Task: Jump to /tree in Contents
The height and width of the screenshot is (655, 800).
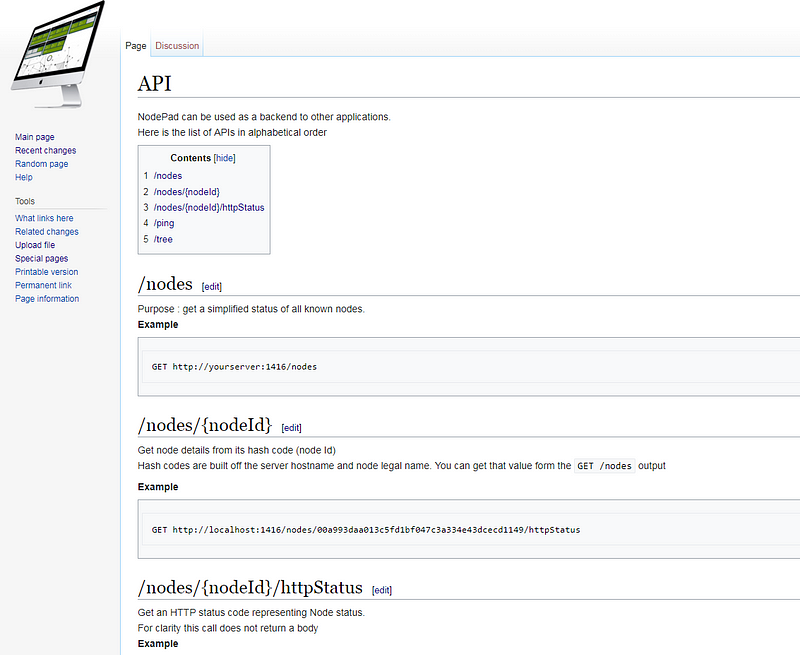Action: (163, 239)
